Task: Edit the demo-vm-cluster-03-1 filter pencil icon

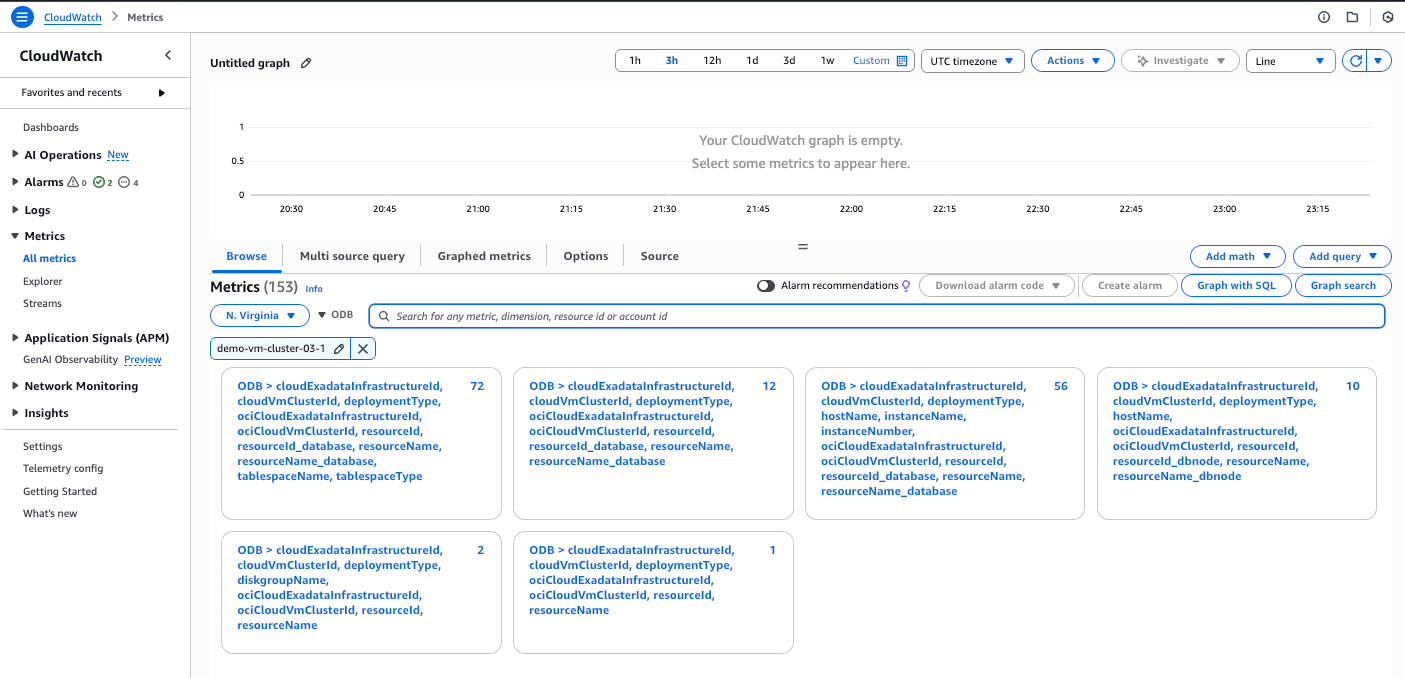Action: 340,348
